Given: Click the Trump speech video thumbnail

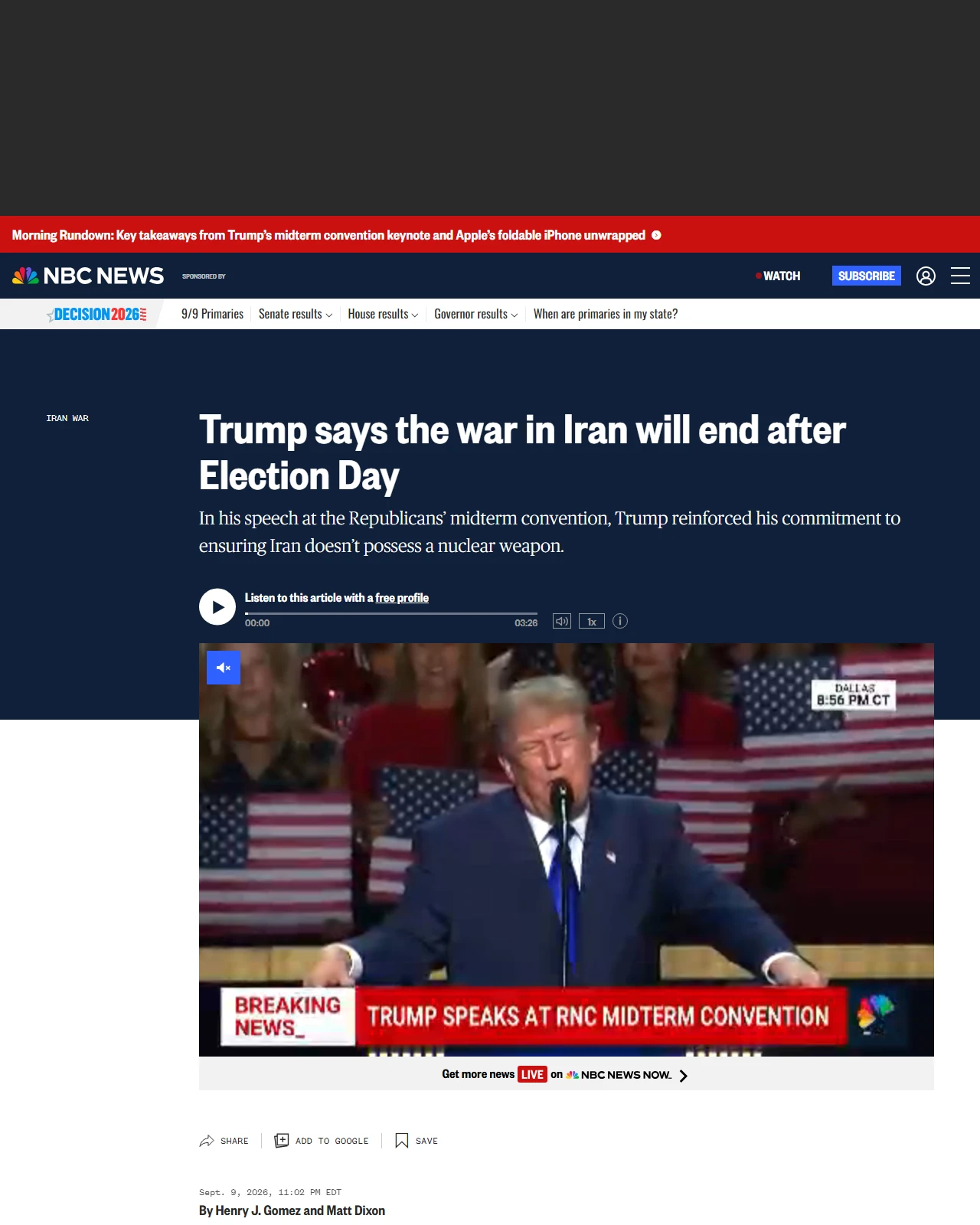Looking at the screenshot, I should coord(567,850).
